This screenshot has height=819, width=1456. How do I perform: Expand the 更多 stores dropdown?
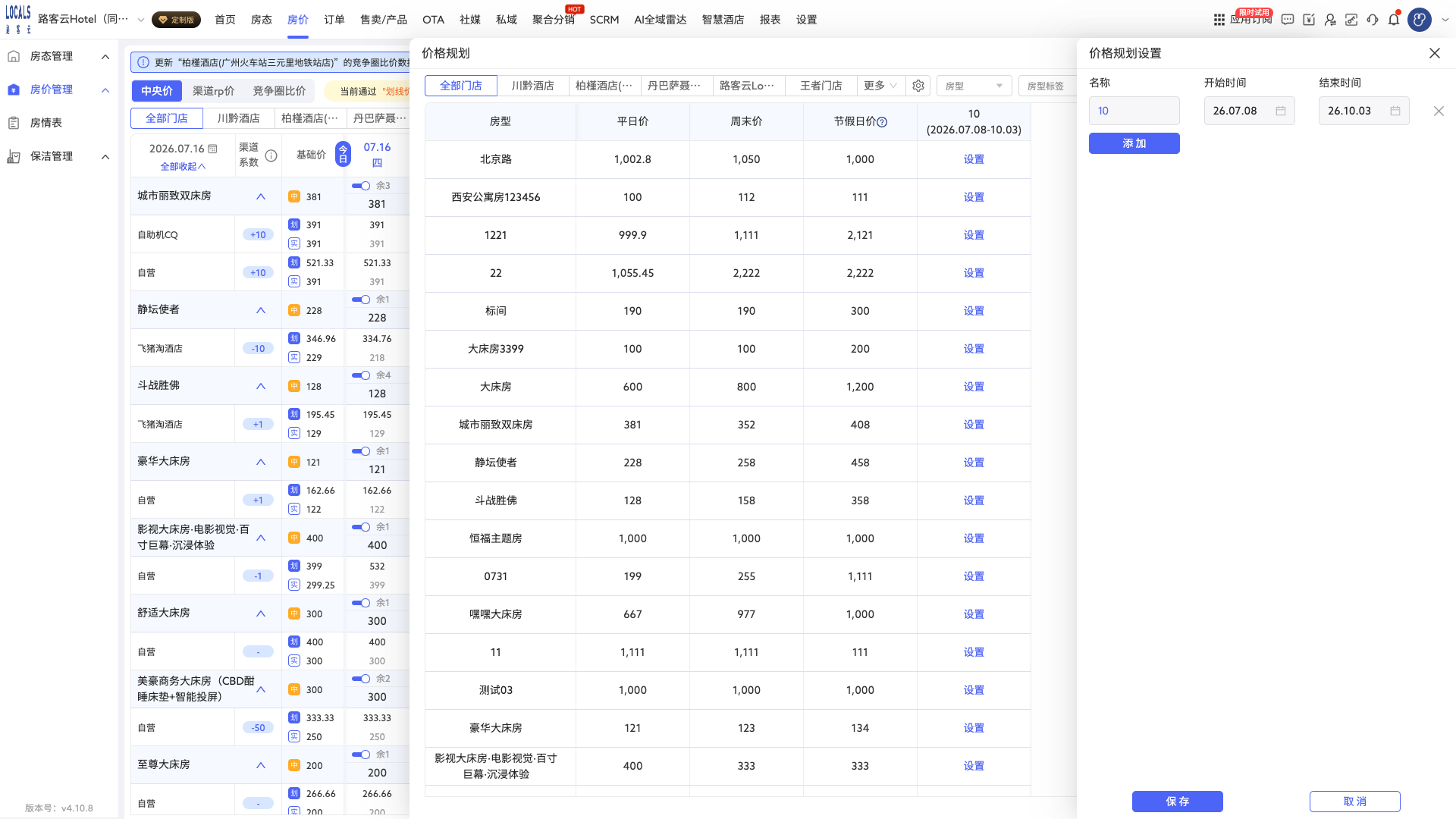[x=880, y=86]
